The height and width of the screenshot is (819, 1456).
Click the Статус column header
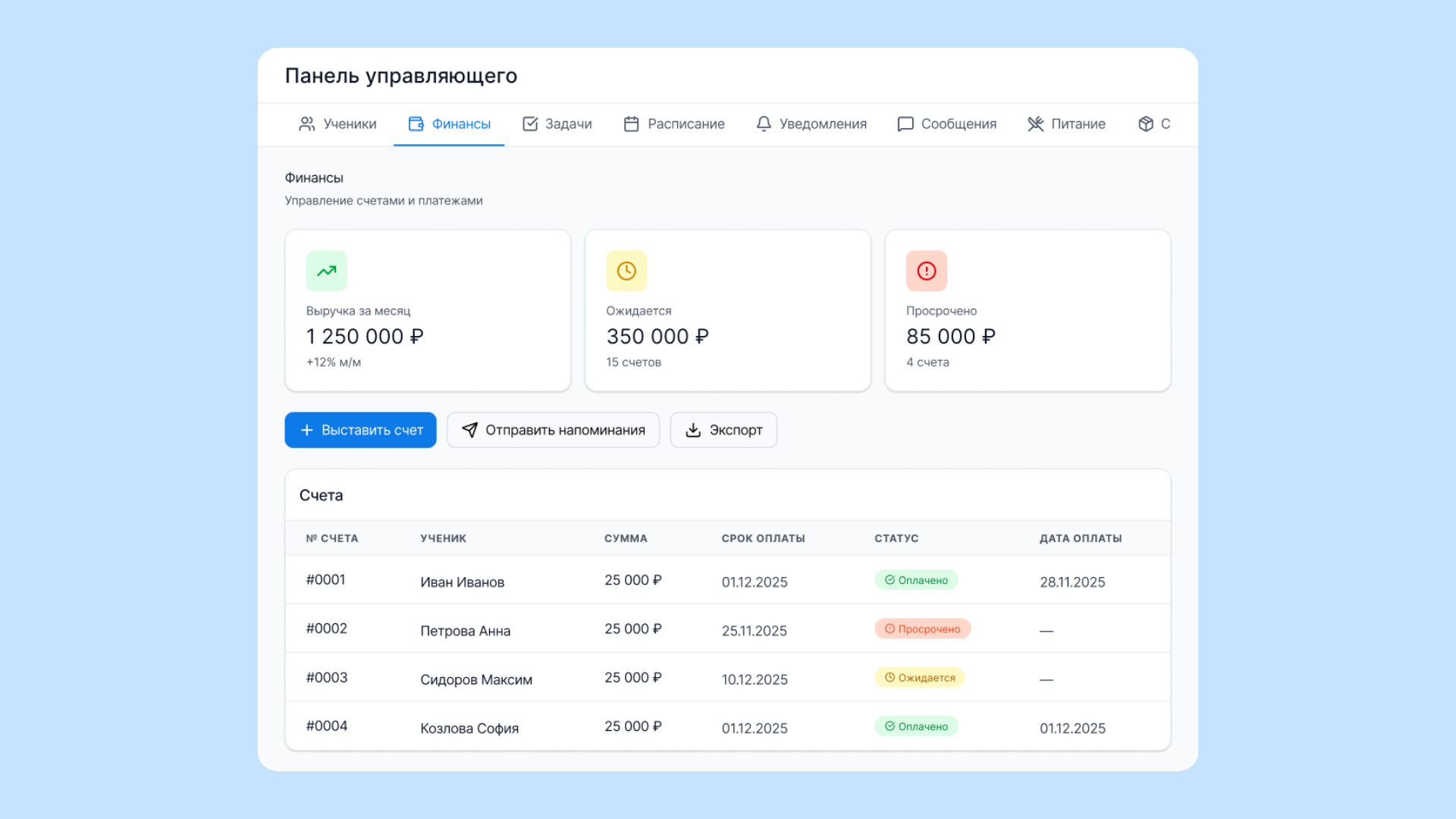(x=896, y=538)
